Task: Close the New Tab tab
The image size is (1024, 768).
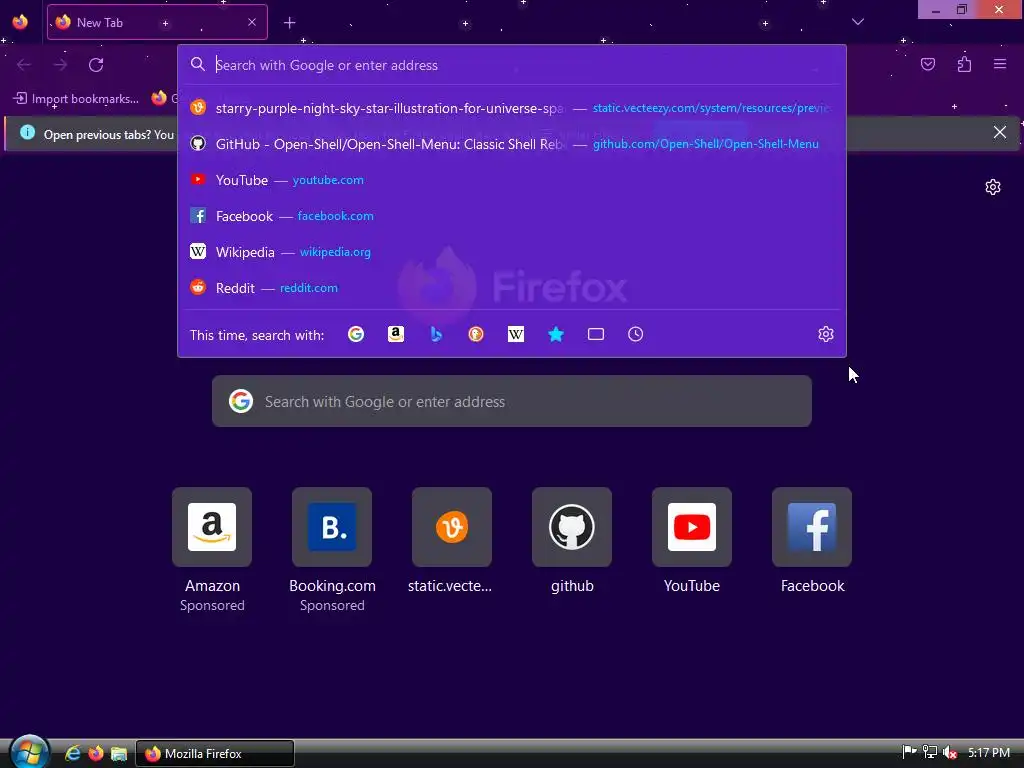Action: pyautogui.click(x=252, y=22)
